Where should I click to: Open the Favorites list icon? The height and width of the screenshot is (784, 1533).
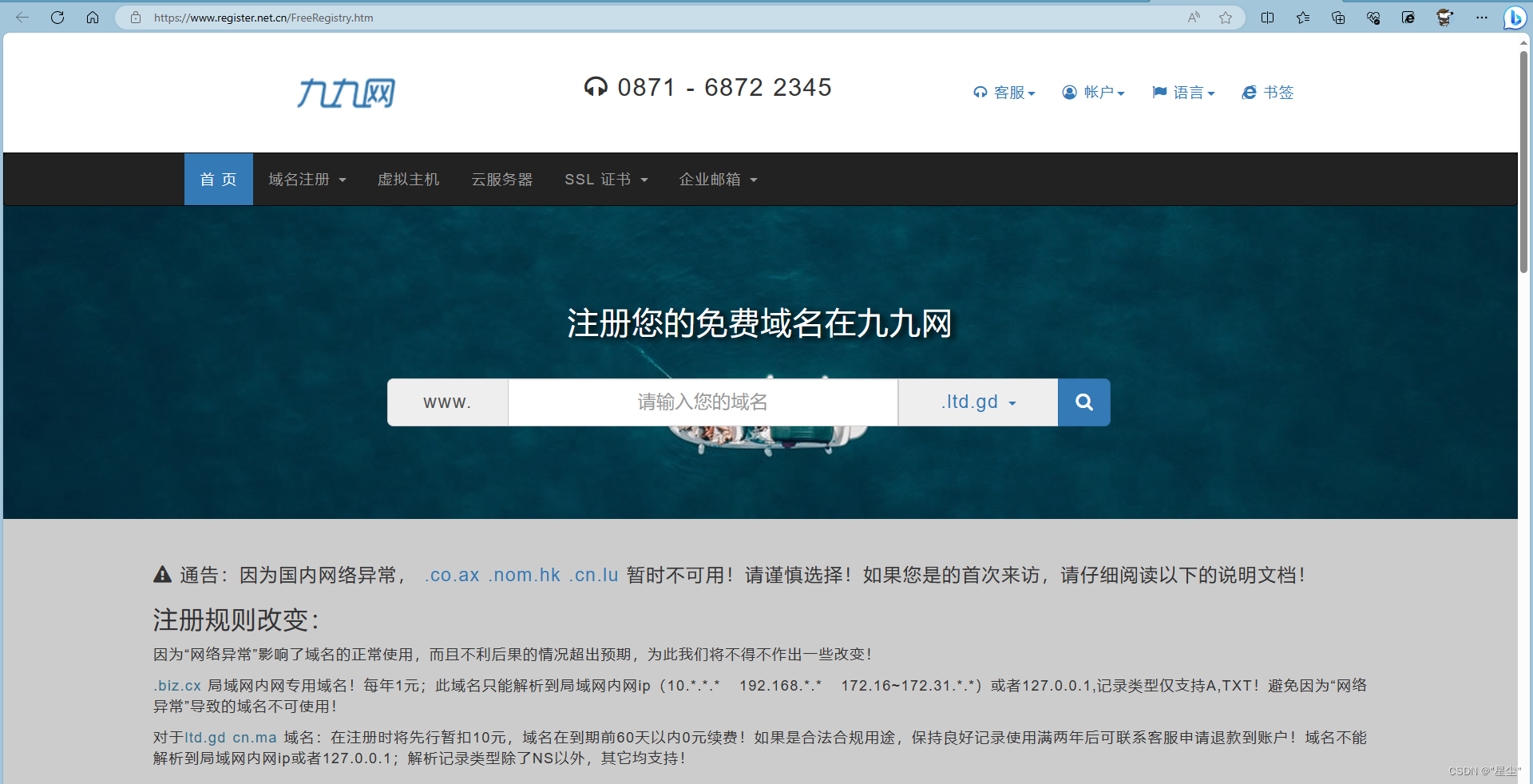point(1303,18)
